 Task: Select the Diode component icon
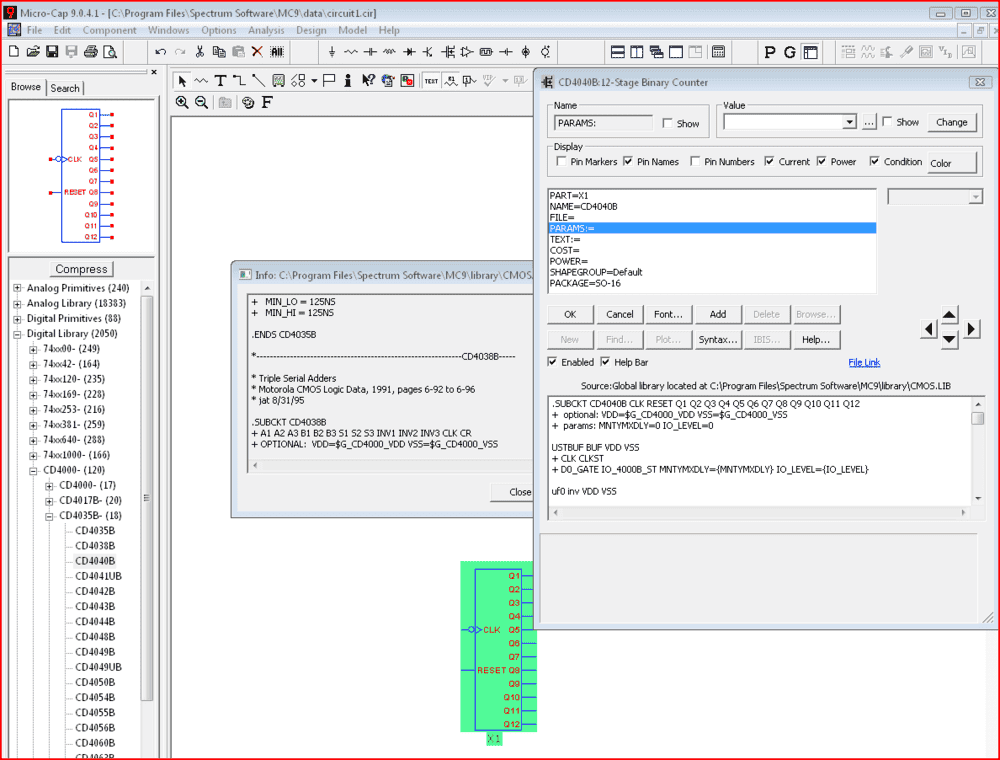pyautogui.click(x=409, y=52)
